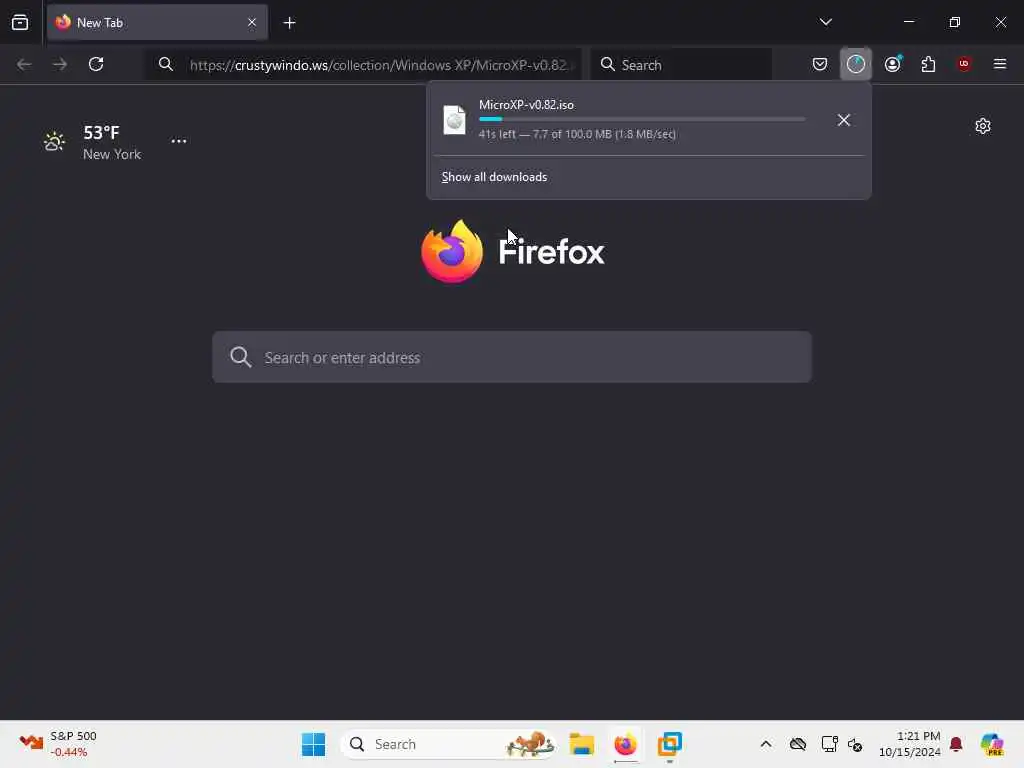Focus the toolbar Search box
This screenshot has width=1024, height=768.
pos(681,65)
